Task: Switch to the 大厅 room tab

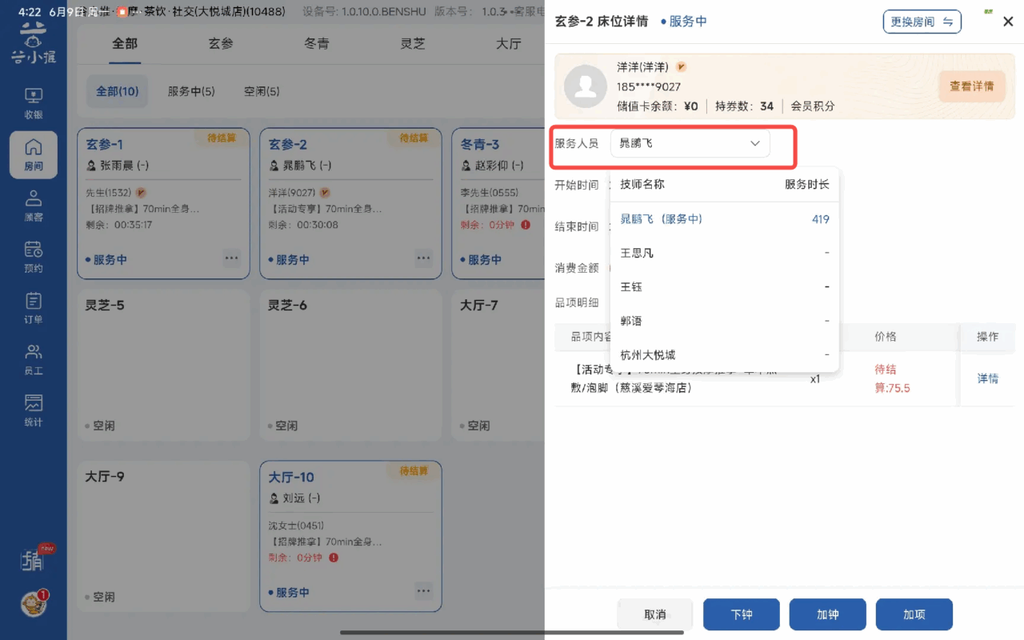Action: (508, 44)
